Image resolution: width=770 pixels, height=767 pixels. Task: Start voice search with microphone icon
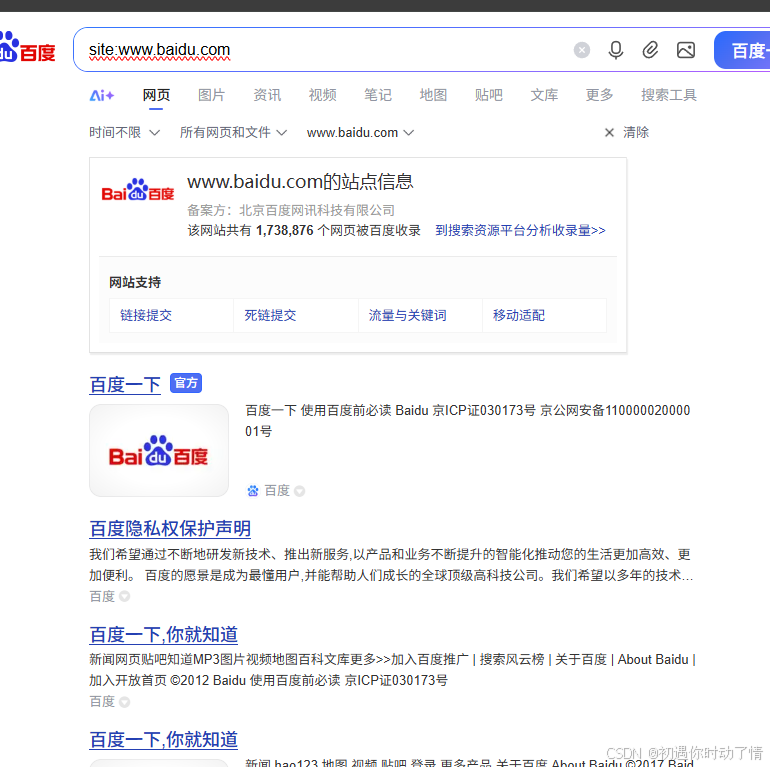[616, 50]
